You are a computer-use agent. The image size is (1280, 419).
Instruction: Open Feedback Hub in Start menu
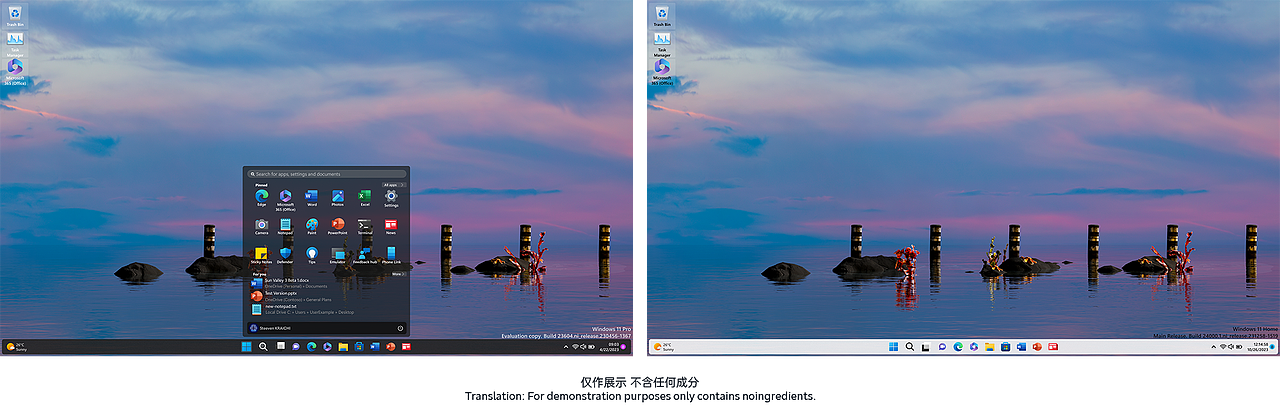(x=364, y=256)
